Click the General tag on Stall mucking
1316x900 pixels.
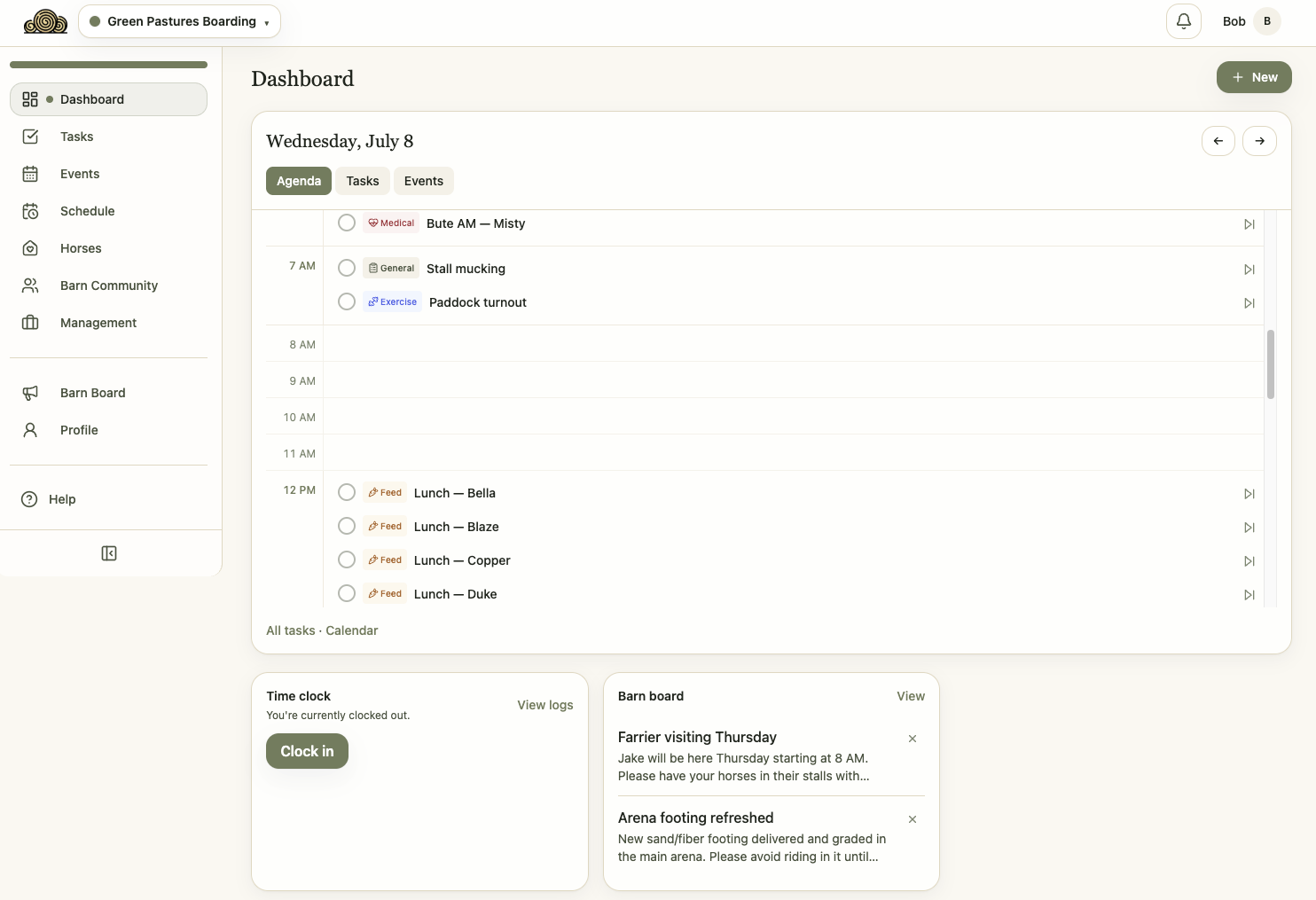tap(391, 269)
